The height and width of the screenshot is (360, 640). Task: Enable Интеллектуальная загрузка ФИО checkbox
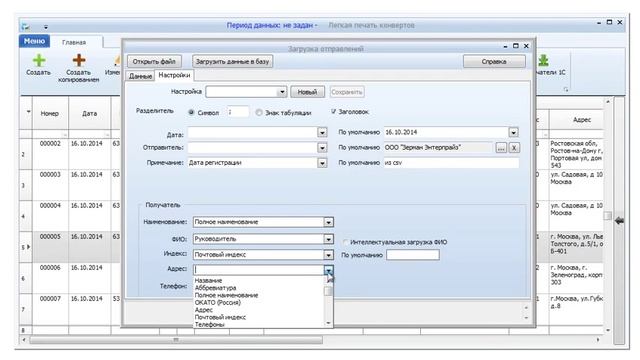345,242
